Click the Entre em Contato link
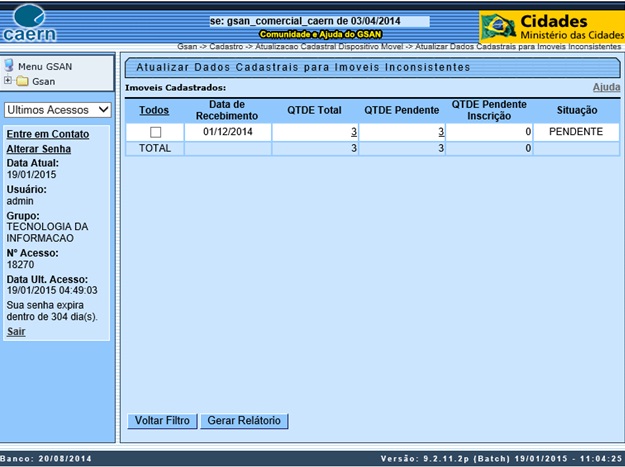 coord(46,134)
